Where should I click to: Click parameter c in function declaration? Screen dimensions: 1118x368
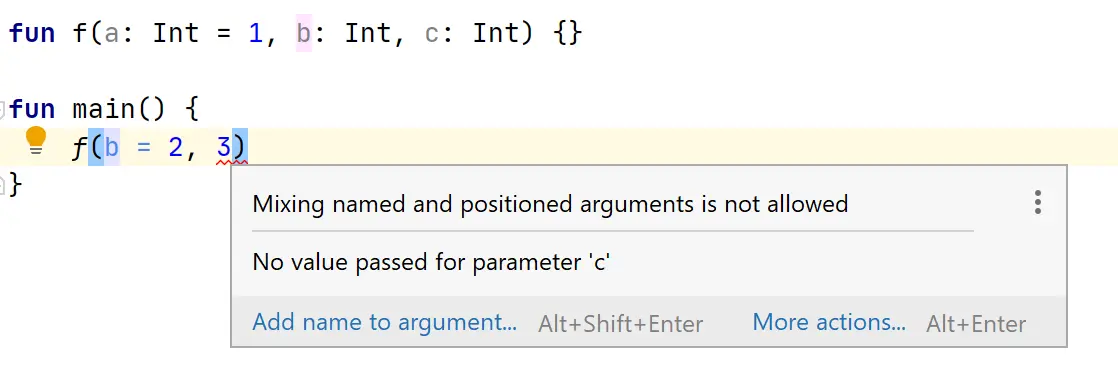click(431, 34)
